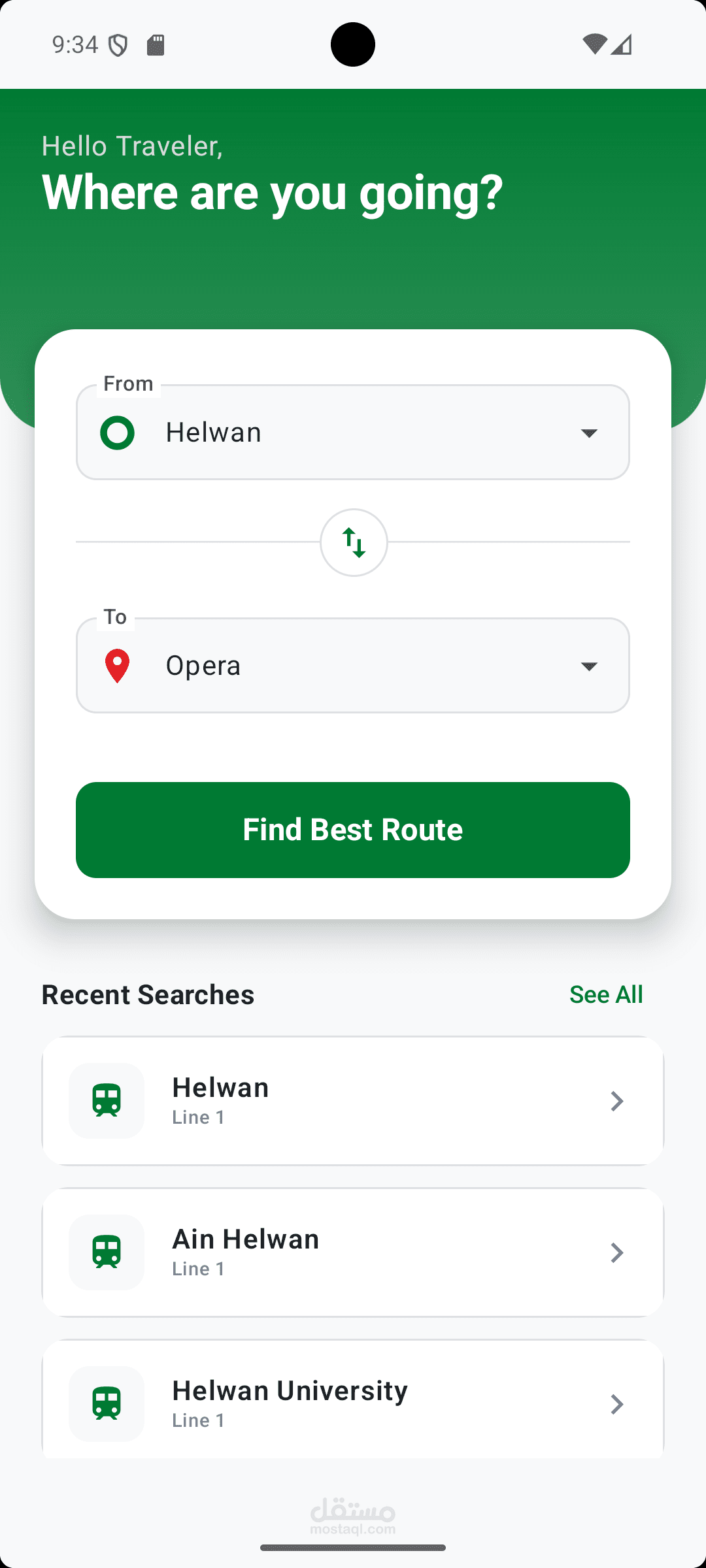This screenshot has height=1568, width=706.
Task: Expand the From station dropdown arrow
Action: click(x=589, y=433)
